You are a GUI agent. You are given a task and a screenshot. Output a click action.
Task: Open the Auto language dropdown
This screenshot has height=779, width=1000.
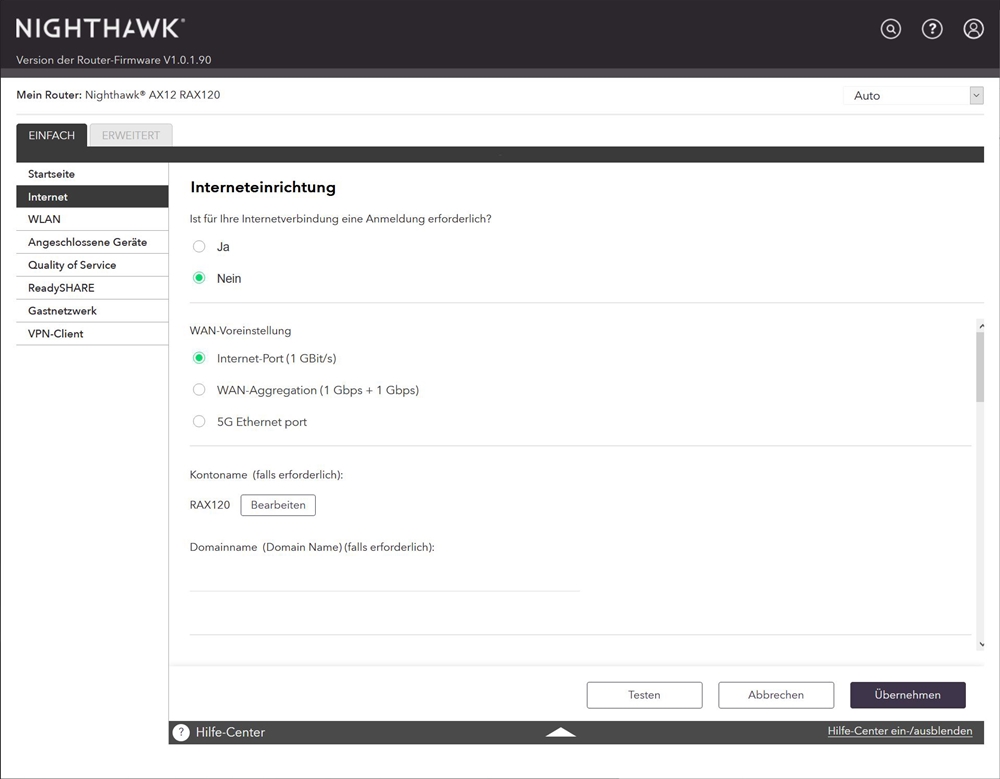[913, 96]
